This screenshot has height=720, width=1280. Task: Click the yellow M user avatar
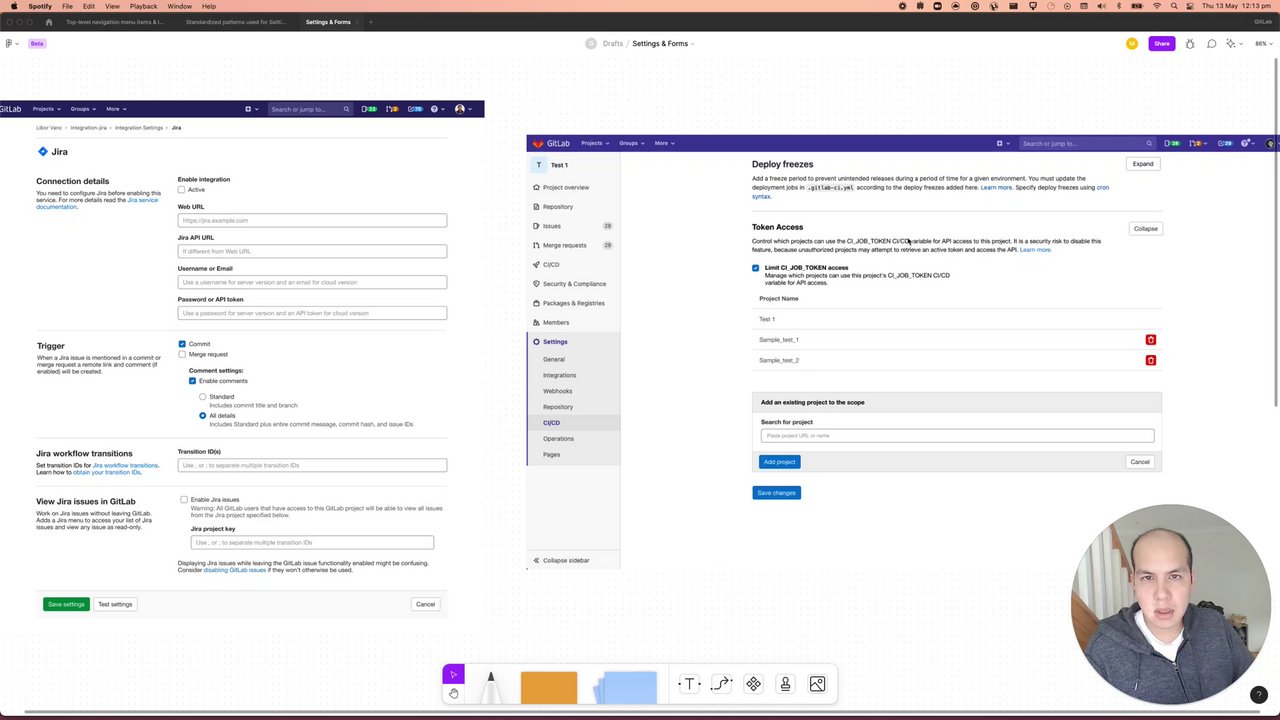[x=1132, y=44]
